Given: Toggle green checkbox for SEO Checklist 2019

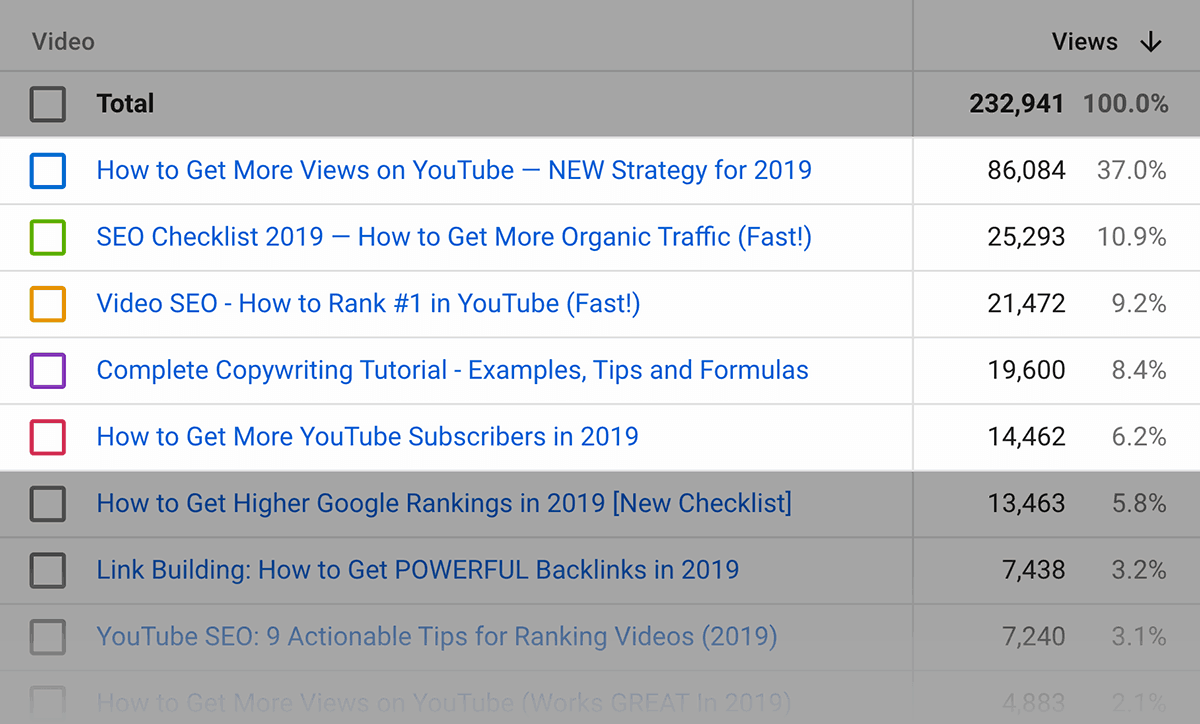Looking at the screenshot, I should [48, 238].
